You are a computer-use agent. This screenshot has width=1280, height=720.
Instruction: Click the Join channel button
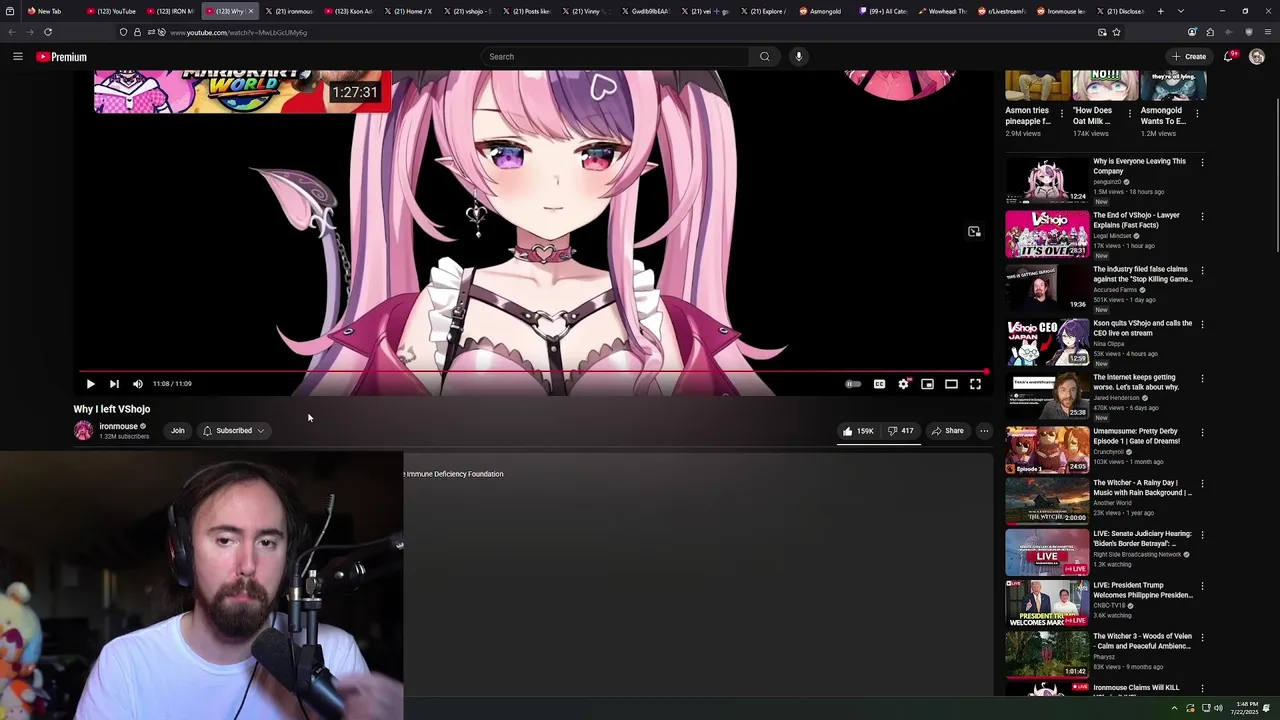click(x=177, y=431)
